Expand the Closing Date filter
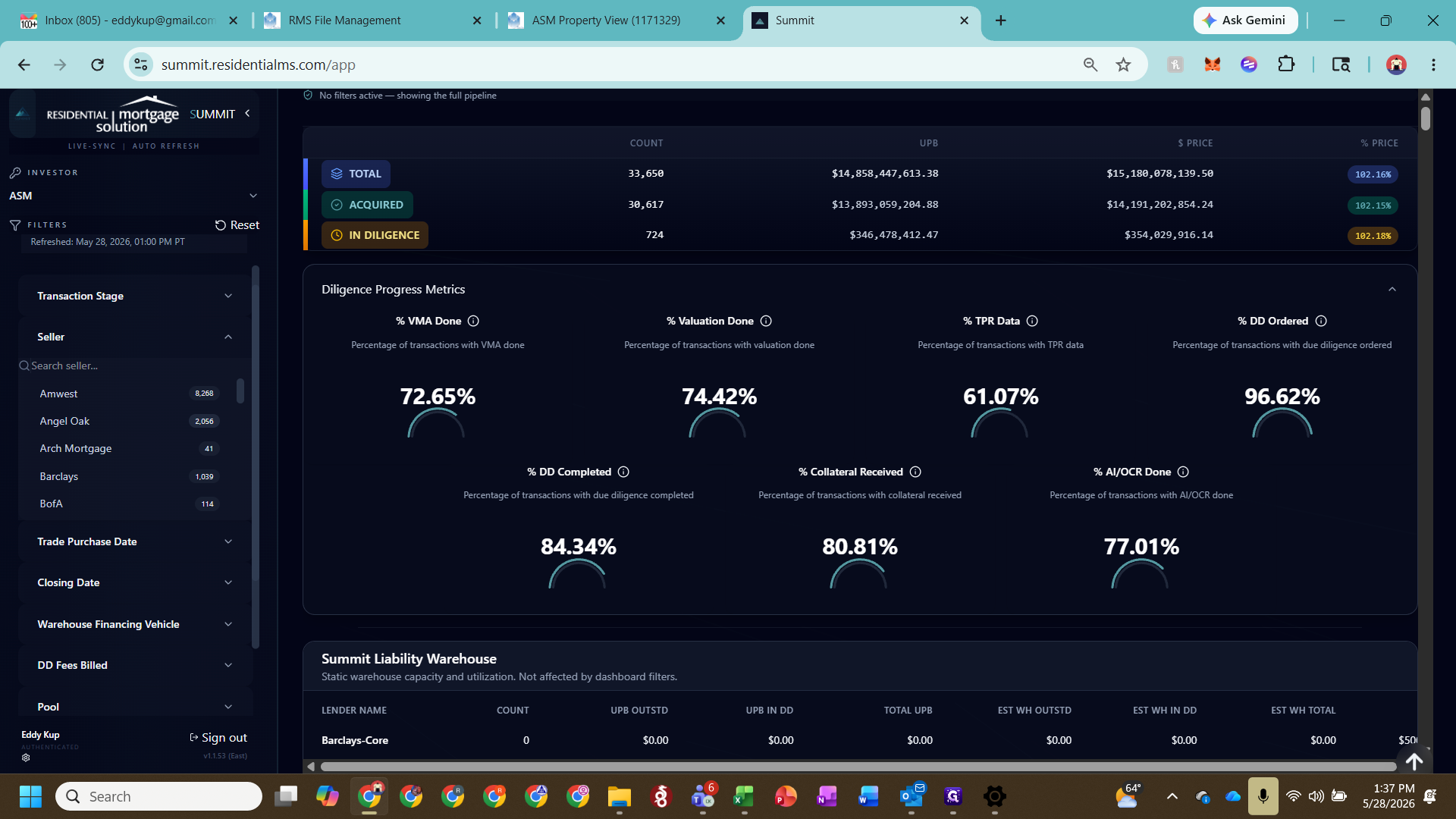 (135, 582)
